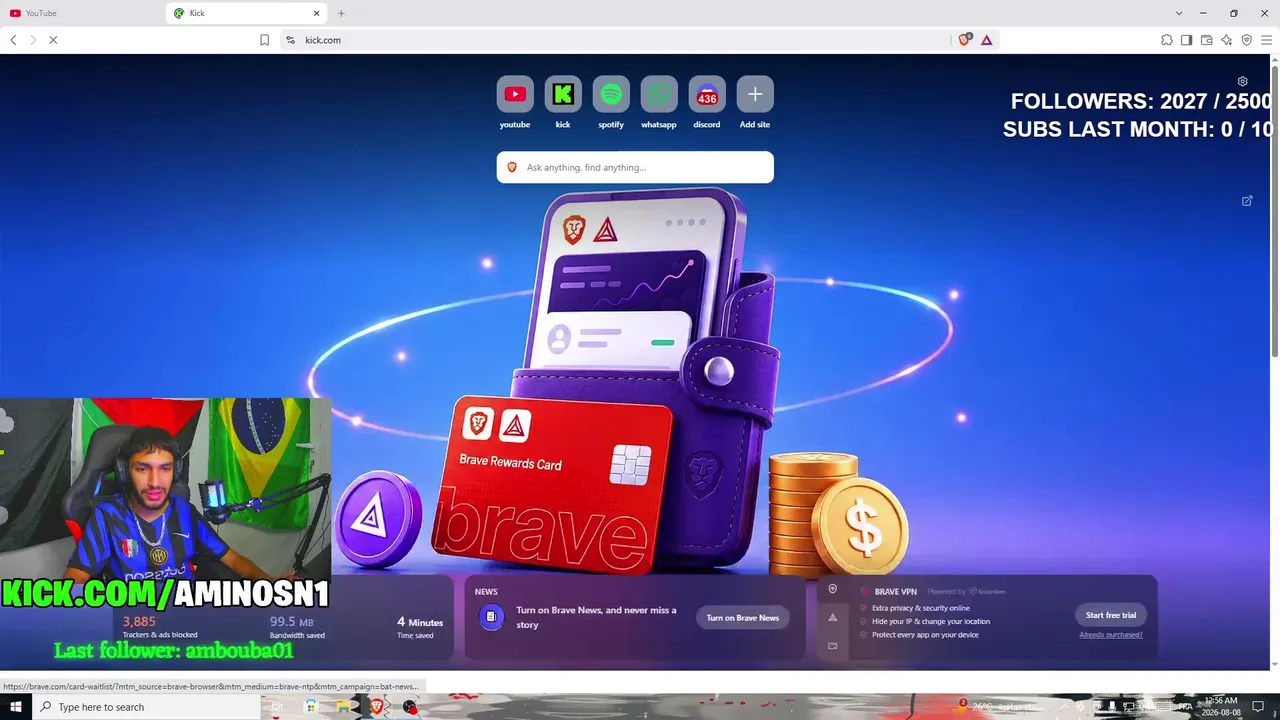Screen dimensions: 1280x720
Task: Open Leo AI sparkle icon
Action: point(1226,40)
